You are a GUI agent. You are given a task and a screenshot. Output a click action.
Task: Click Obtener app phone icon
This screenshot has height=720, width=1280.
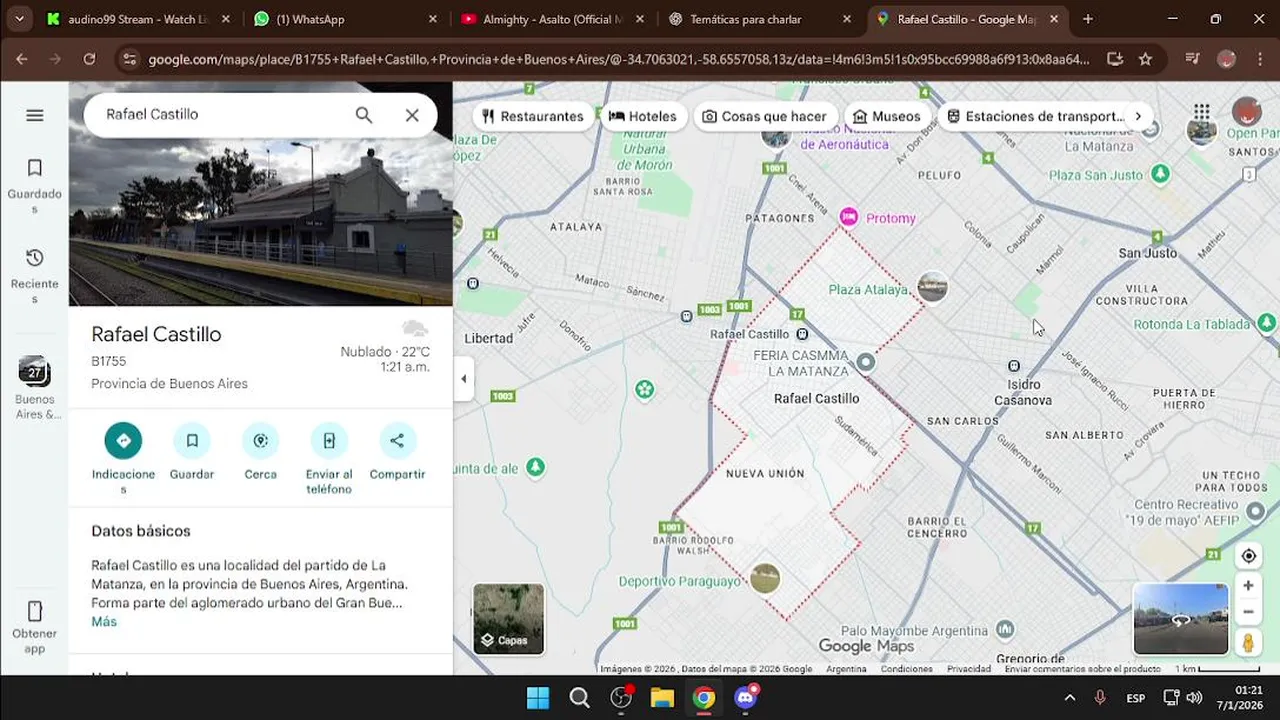point(34,611)
